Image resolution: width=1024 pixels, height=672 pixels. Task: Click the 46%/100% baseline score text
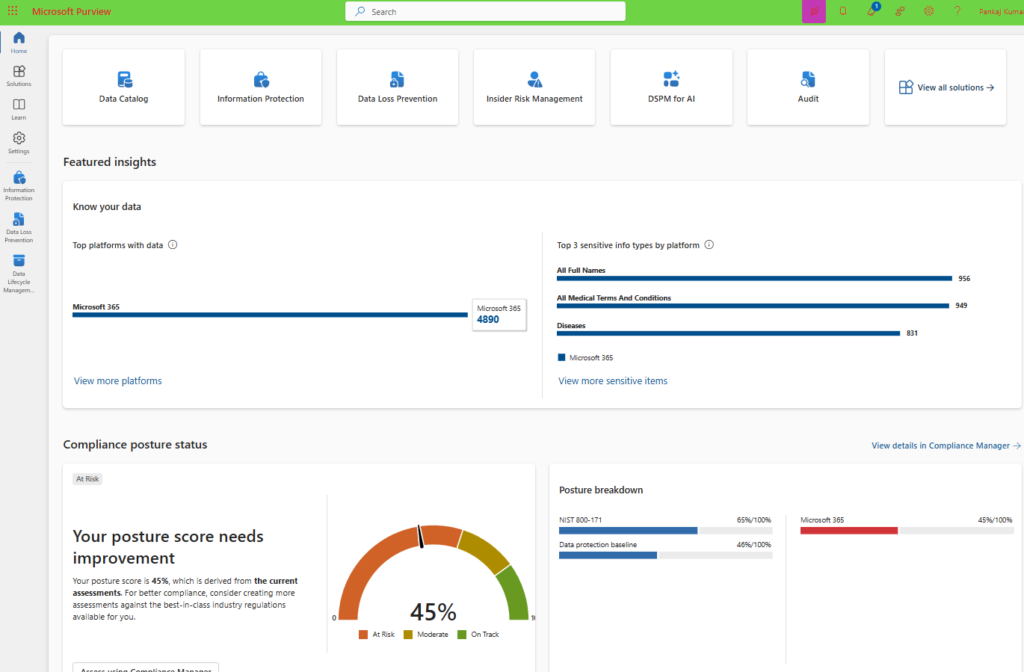coord(754,545)
